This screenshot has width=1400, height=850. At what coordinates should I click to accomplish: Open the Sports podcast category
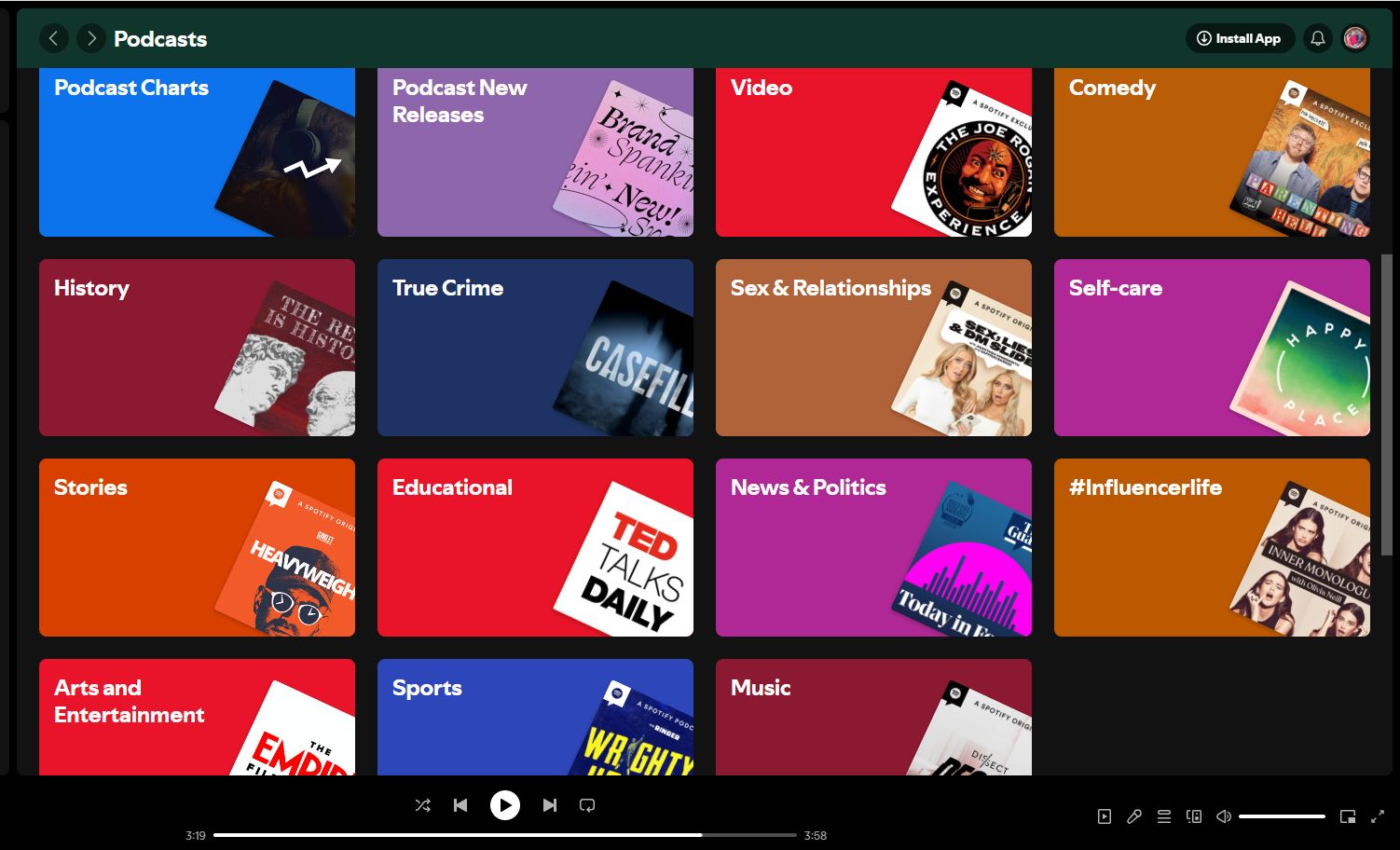pyautogui.click(x=535, y=717)
